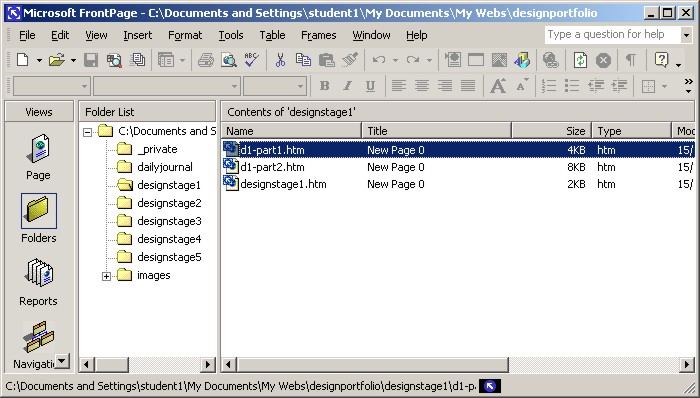Image resolution: width=700 pixels, height=398 pixels.
Task: Click the Search magnifier icon in toolbar
Action: (x=114, y=60)
